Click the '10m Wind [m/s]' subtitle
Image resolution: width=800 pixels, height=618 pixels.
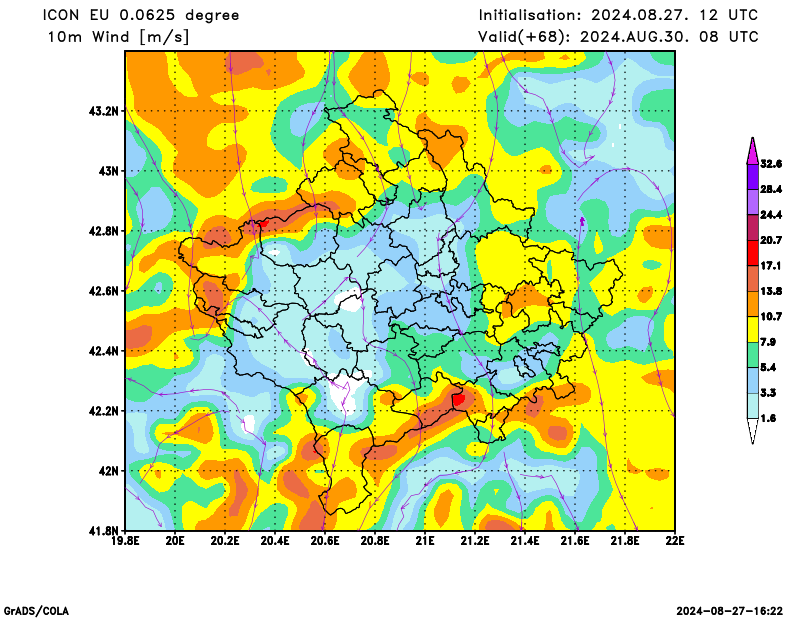(118, 37)
